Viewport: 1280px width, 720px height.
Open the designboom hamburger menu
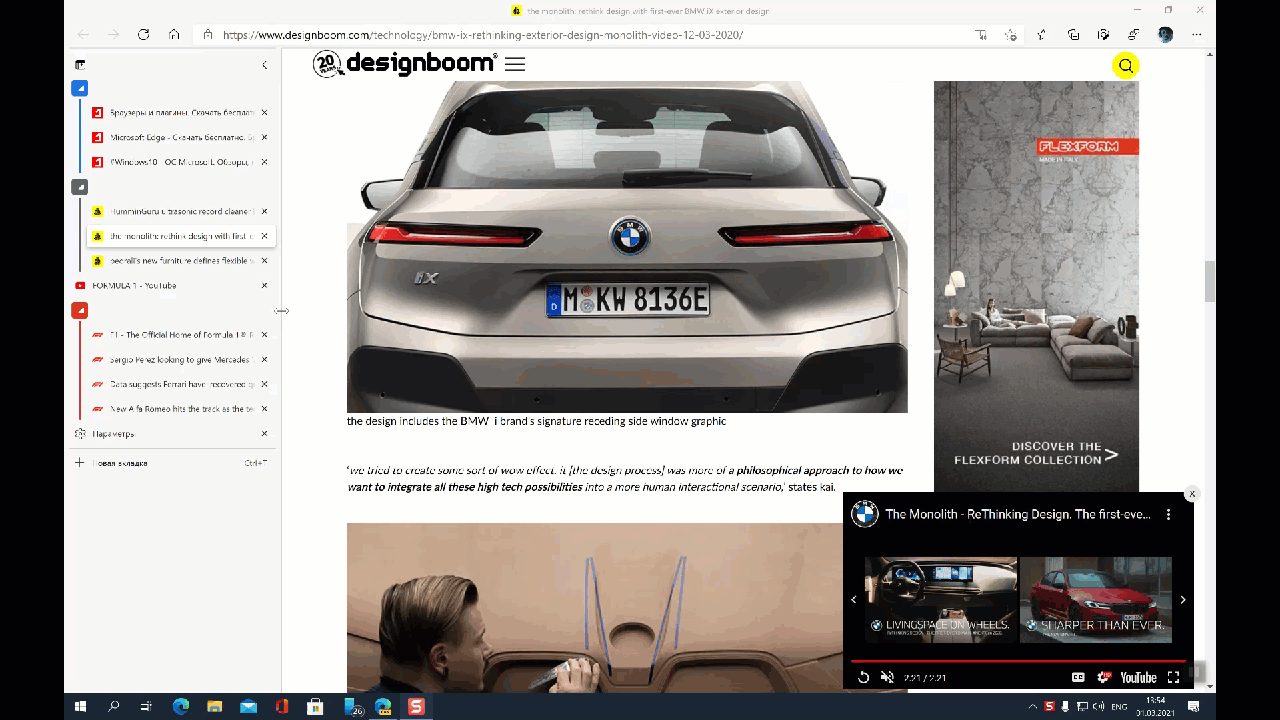[515, 64]
